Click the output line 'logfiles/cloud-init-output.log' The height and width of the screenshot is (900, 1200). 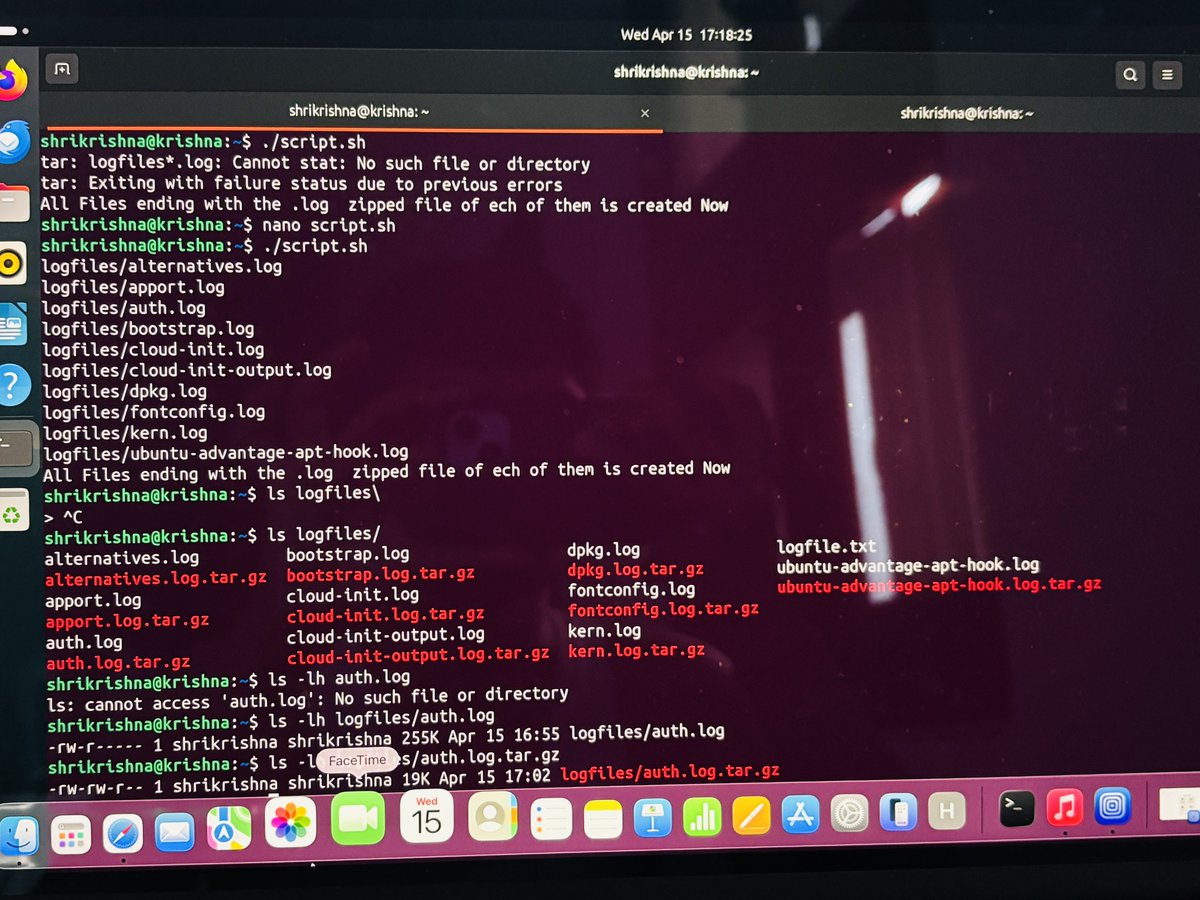coord(186,370)
